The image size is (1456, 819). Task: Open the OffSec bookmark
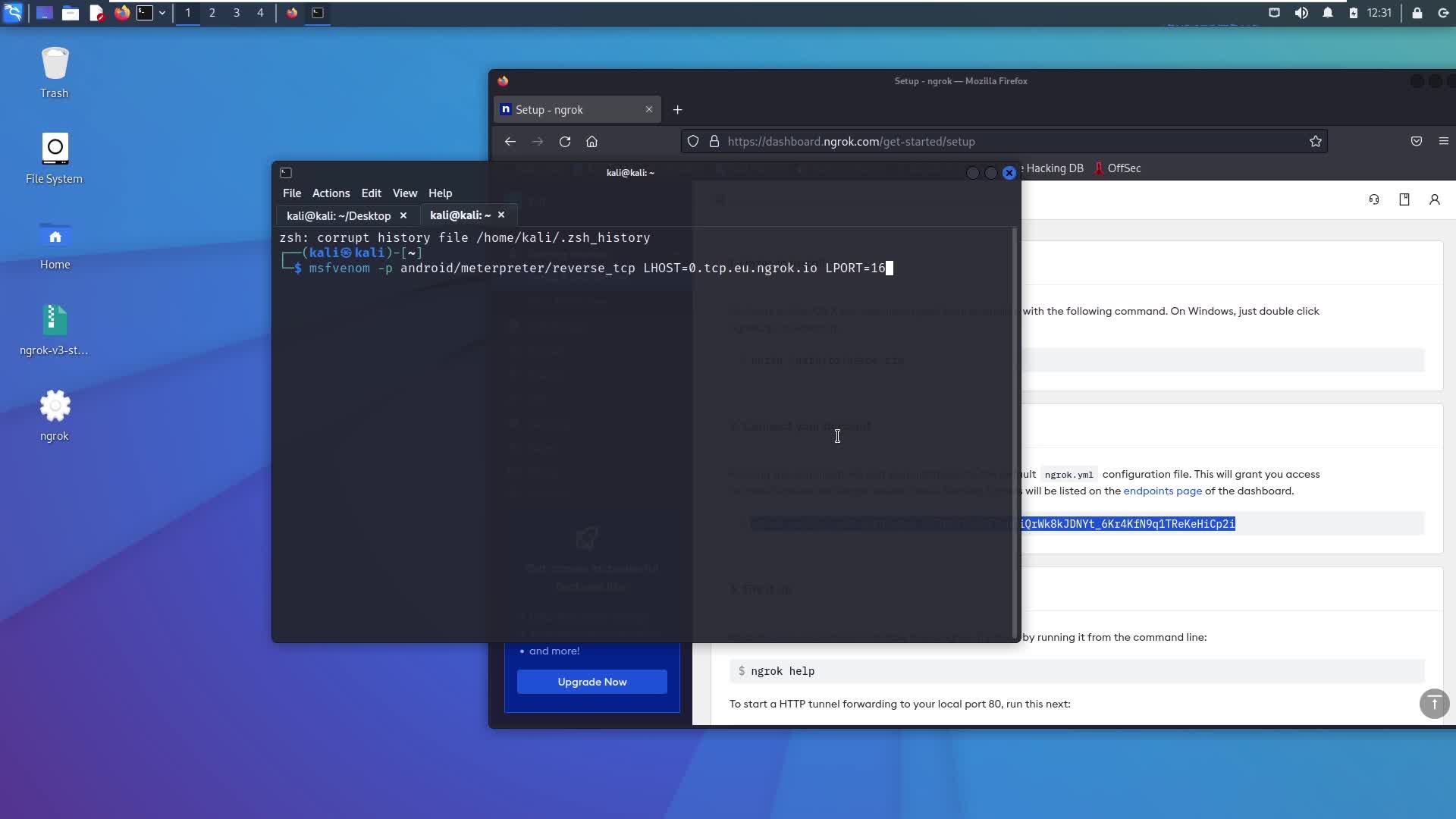click(x=1117, y=168)
